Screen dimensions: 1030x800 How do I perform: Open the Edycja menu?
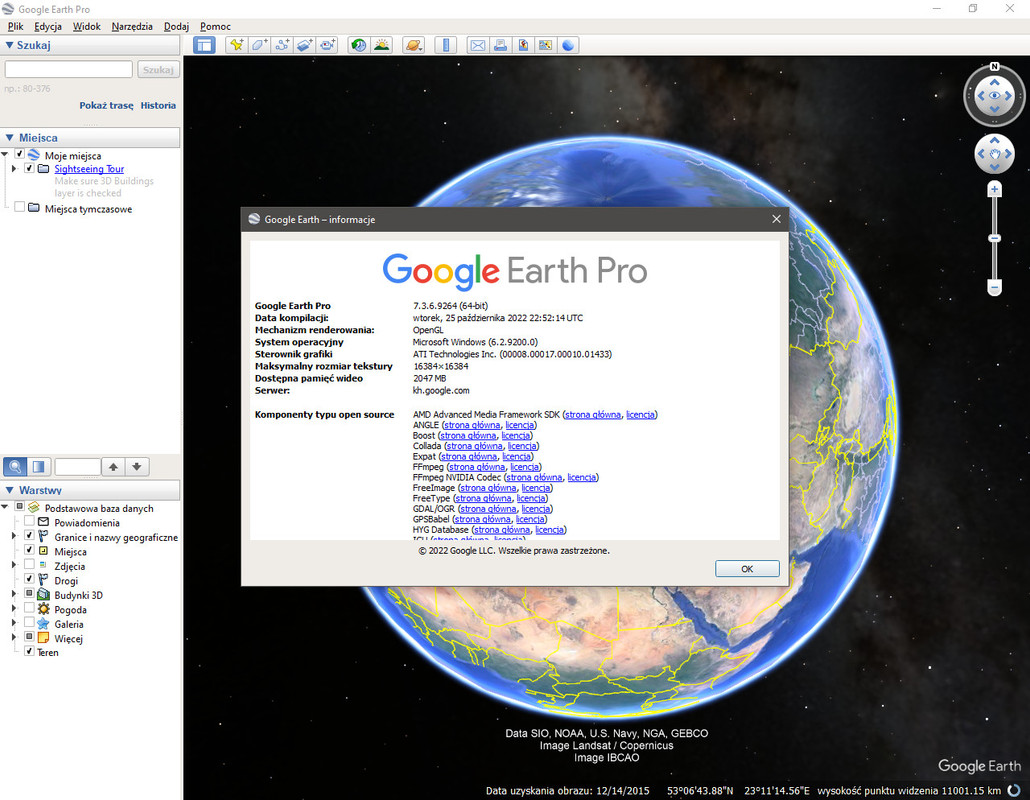tap(48, 26)
